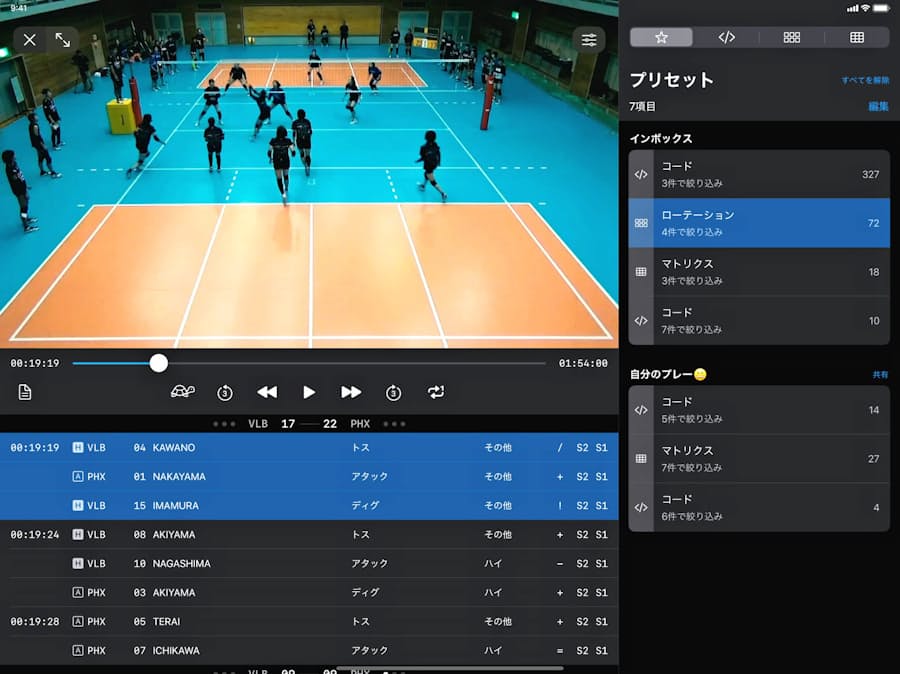The width and height of the screenshot is (900, 674).
Task: Switch to the code filter tab
Action: coord(727,37)
